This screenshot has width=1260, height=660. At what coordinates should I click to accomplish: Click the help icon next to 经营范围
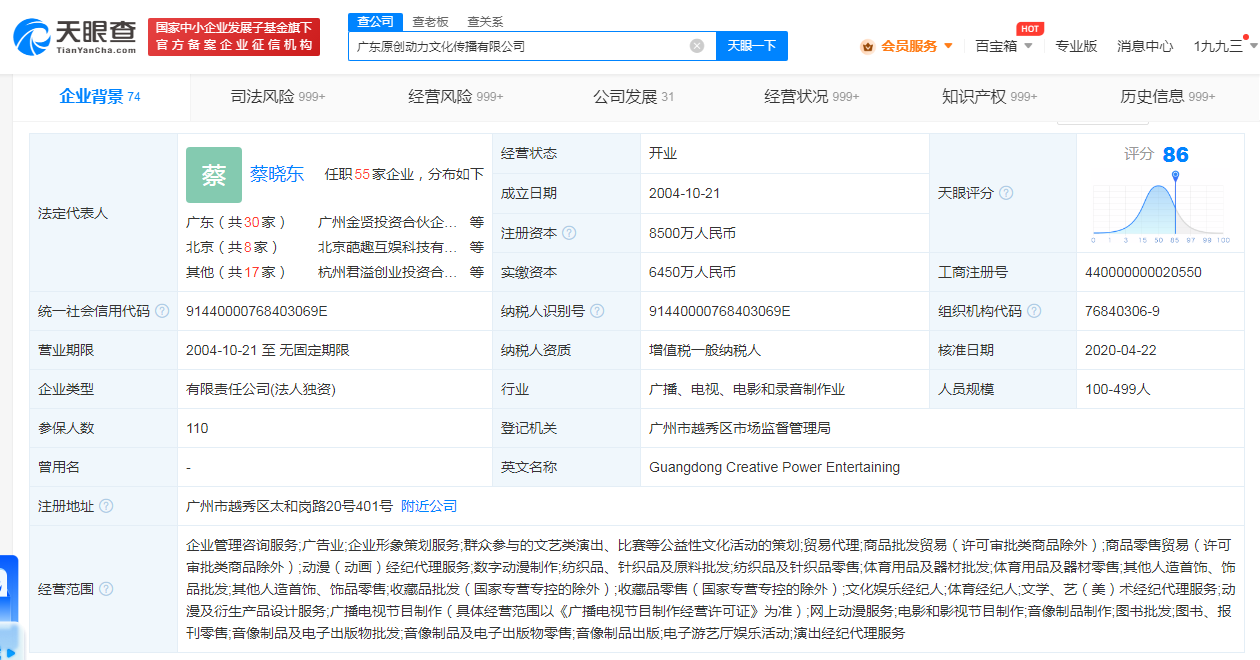[x=106, y=589]
